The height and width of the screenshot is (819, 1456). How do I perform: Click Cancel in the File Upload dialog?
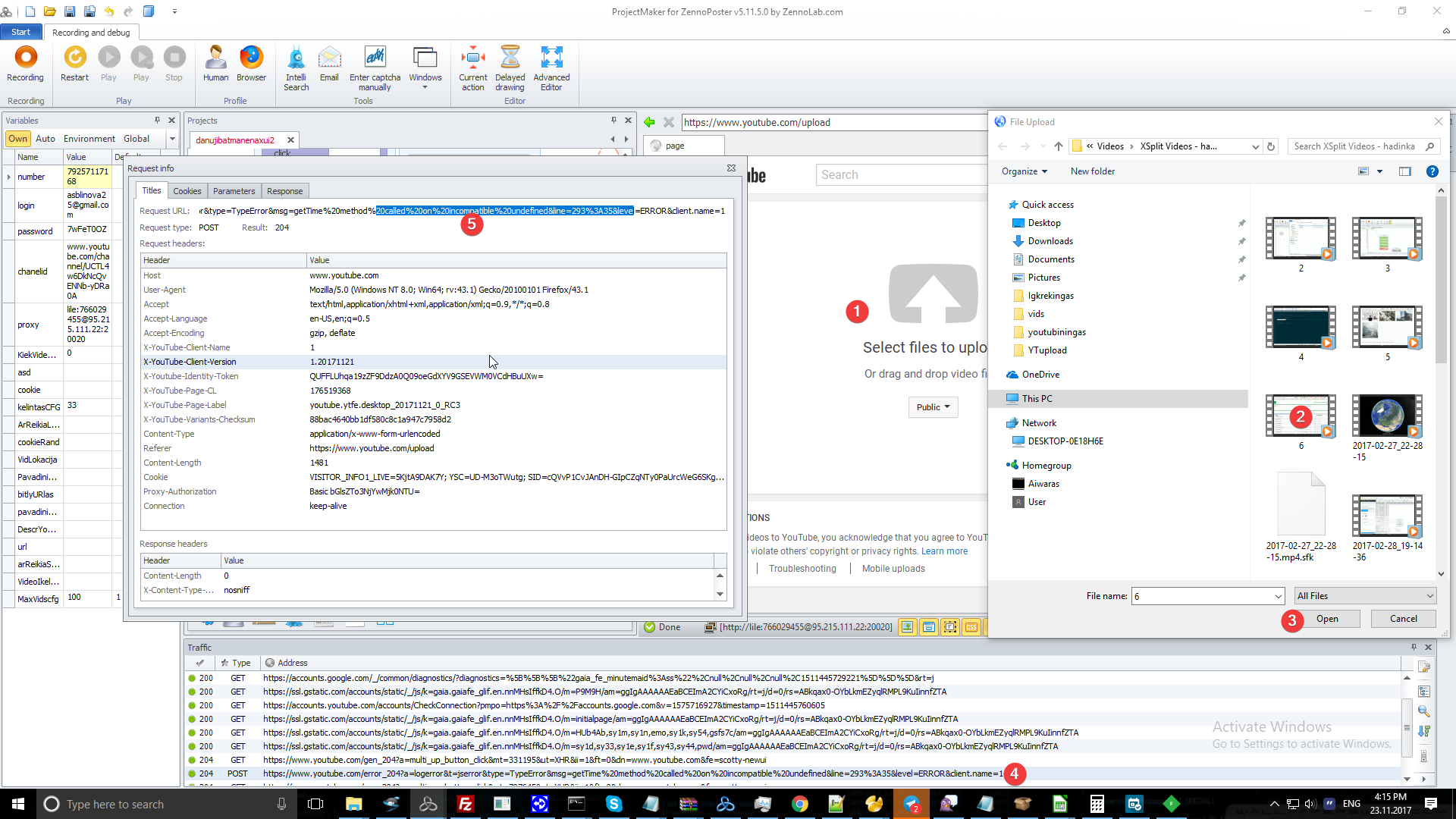click(1403, 619)
